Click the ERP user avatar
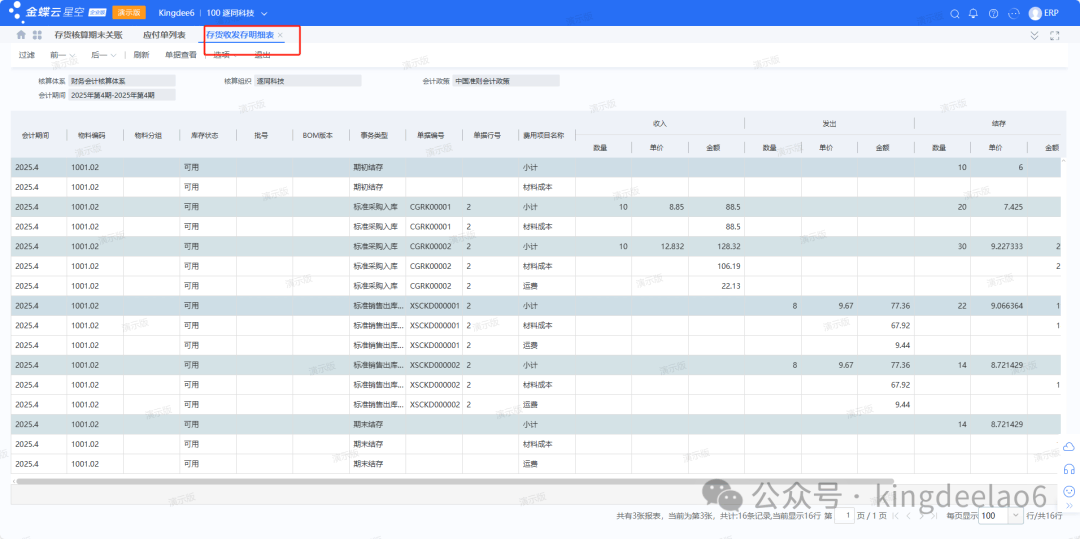This screenshot has height=539, width=1080. pos(1035,13)
